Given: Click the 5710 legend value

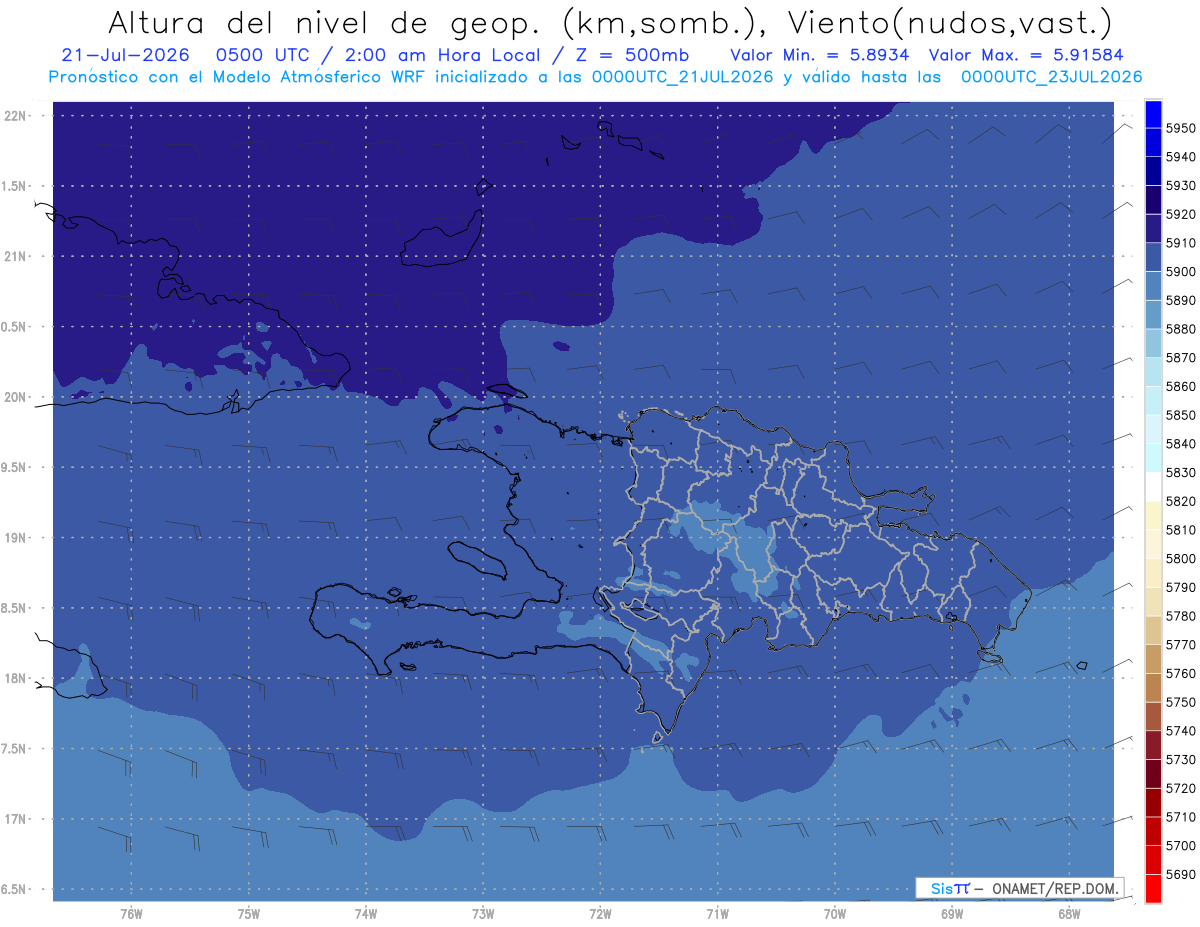Looking at the screenshot, I should (1180, 817).
